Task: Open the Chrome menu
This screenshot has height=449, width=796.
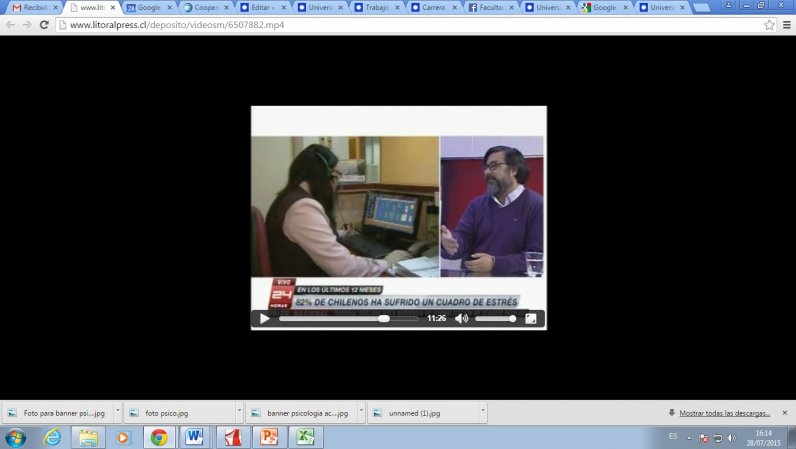Action: coord(786,25)
